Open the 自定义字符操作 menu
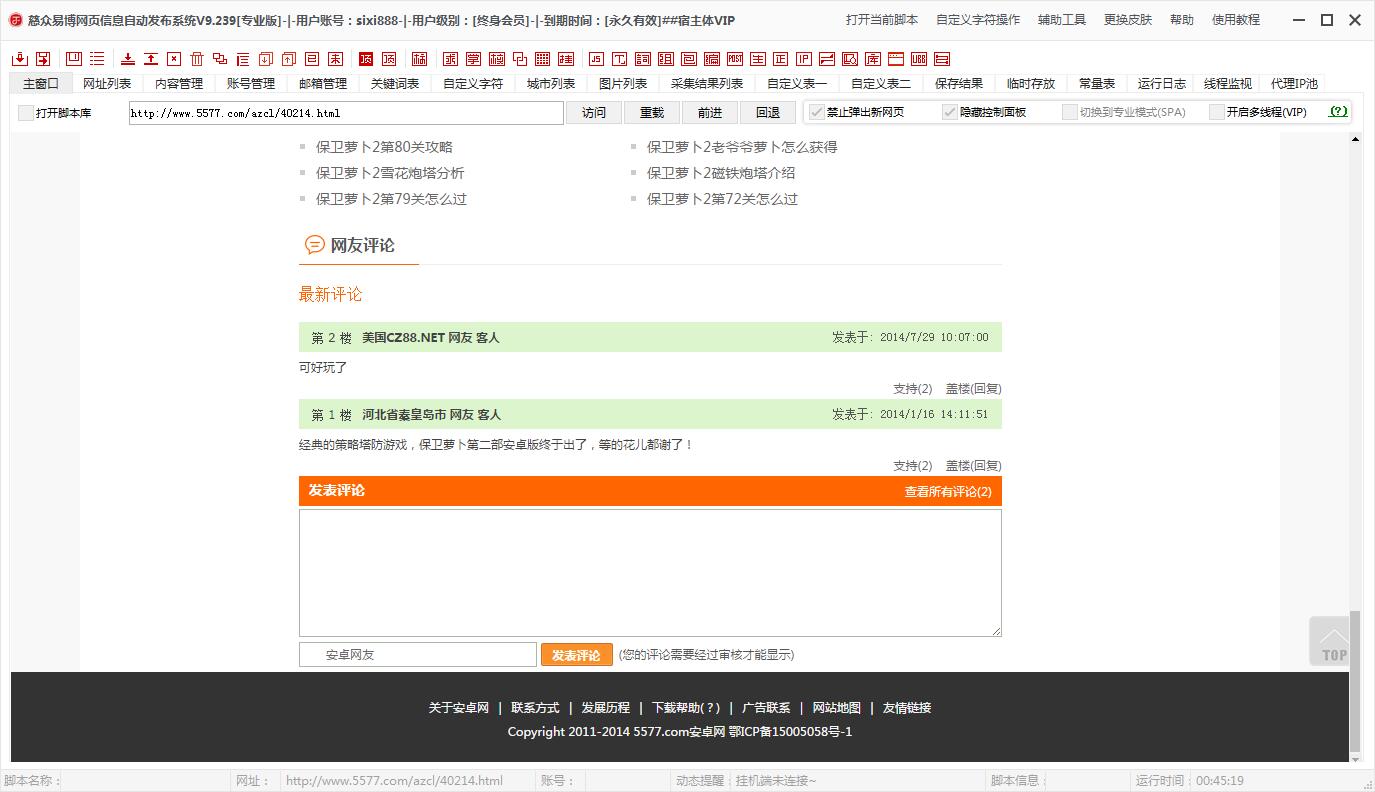The image size is (1375, 792). pos(978,20)
